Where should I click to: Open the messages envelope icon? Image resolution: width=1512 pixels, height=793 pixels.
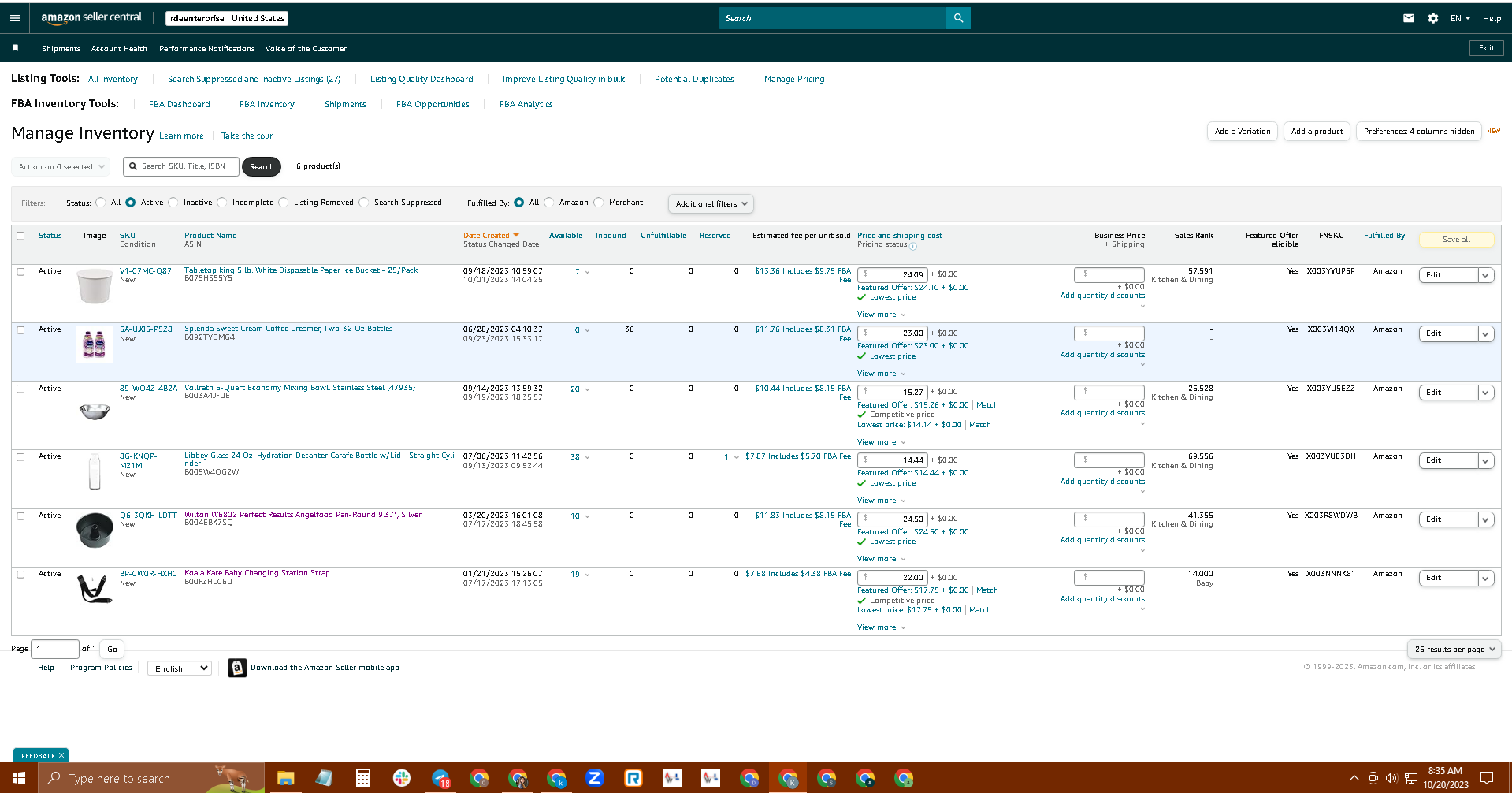click(1409, 18)
